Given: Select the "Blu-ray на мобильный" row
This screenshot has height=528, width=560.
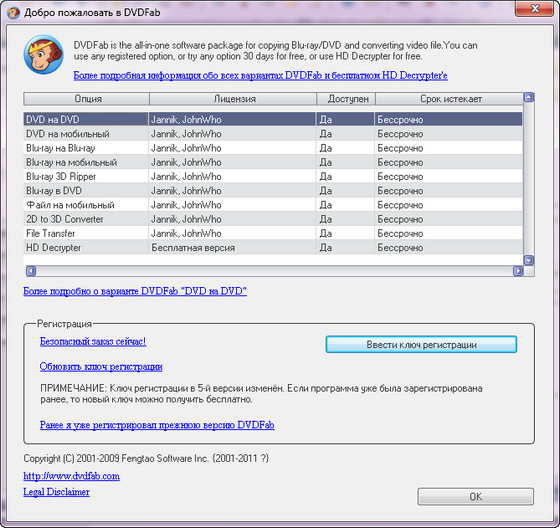Looking at the screenshot, I should tap(273, 162).
